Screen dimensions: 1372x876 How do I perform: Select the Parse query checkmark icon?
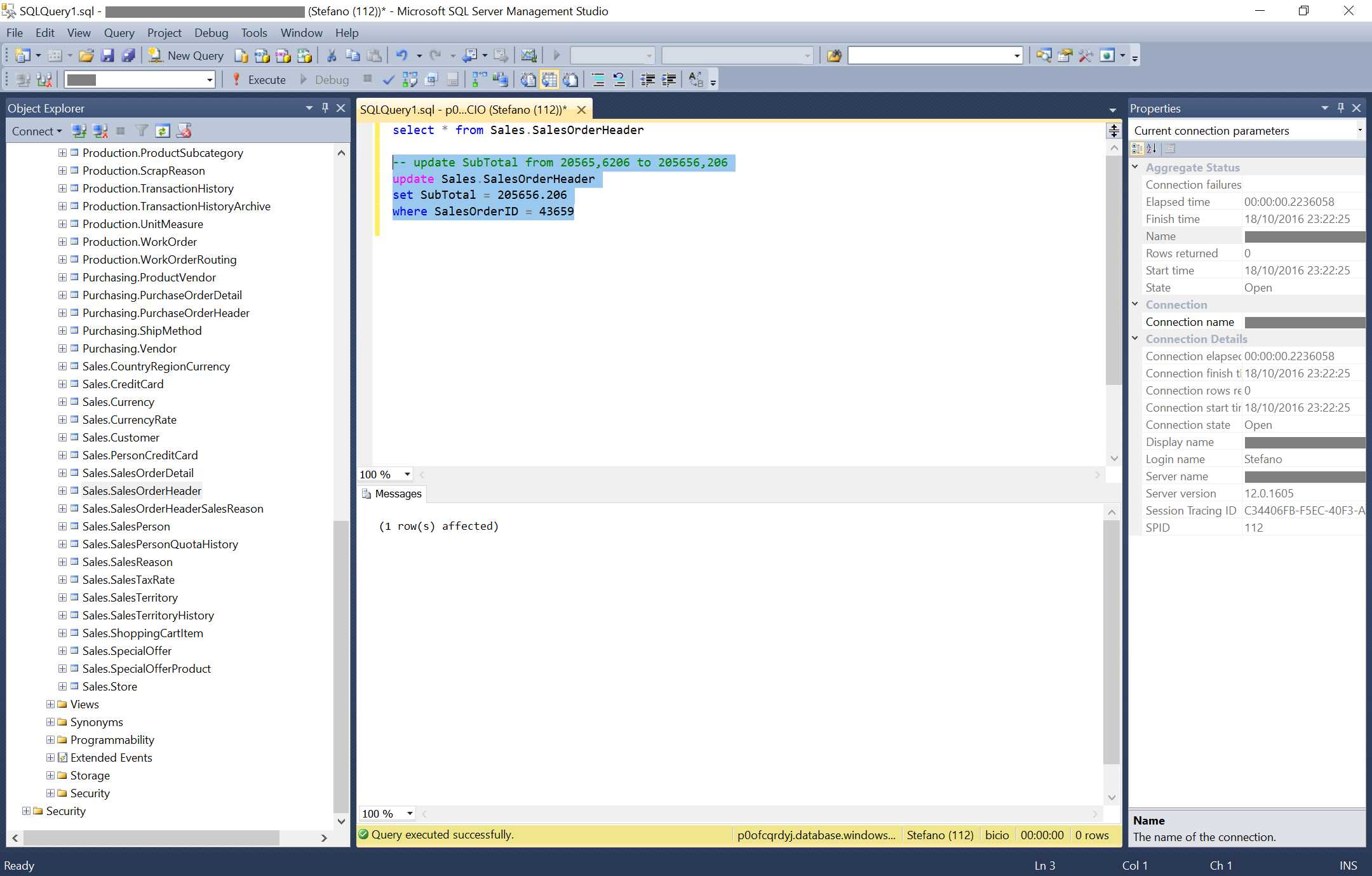tap(388, 79)
